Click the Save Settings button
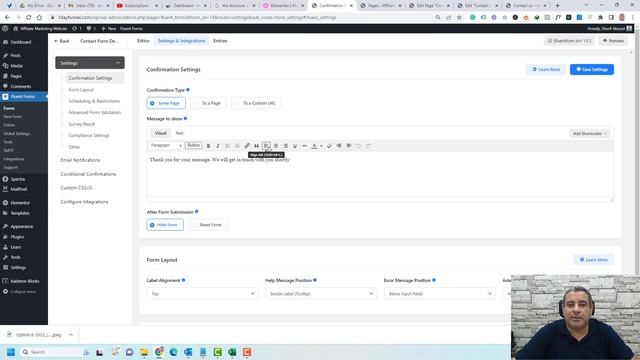The image size is (640, 360). pyautogui.click(x=592, y=69)
